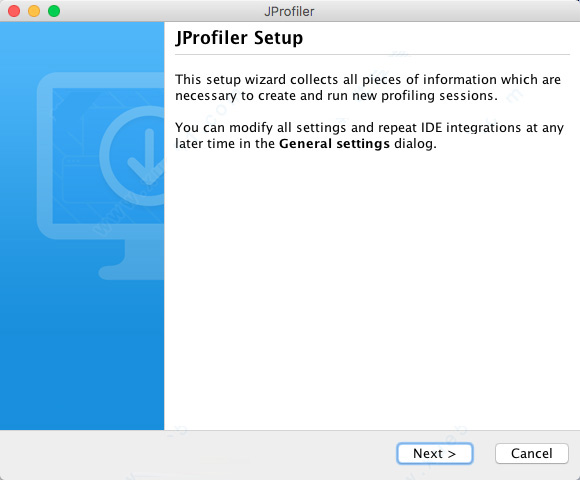Click the separator line under the heading

click(372, 55)
